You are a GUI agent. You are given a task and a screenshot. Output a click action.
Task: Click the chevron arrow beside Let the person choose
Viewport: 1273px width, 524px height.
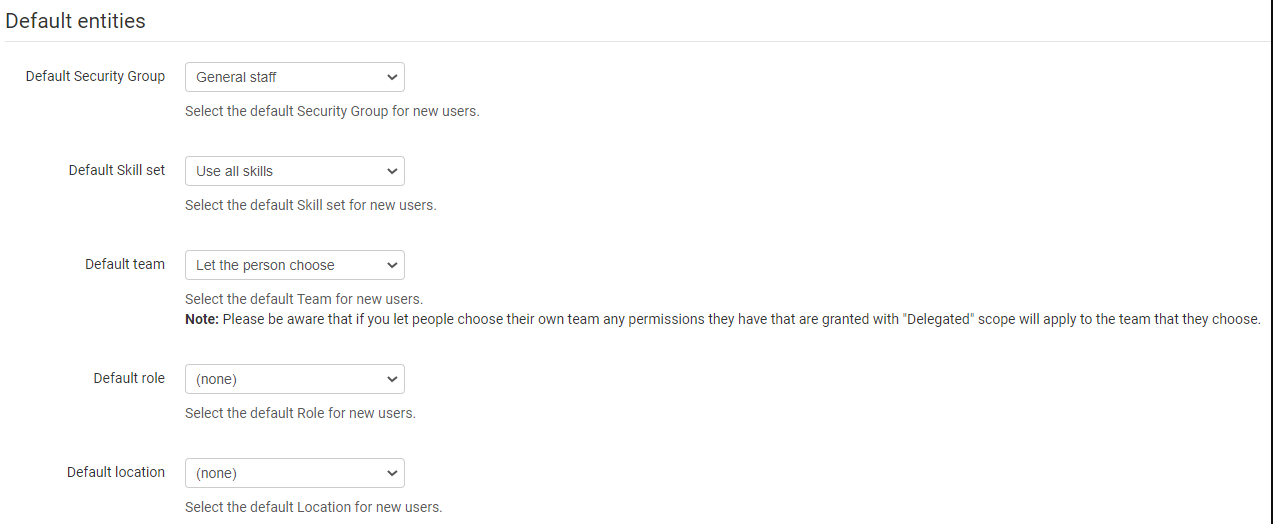pos(392,265)
